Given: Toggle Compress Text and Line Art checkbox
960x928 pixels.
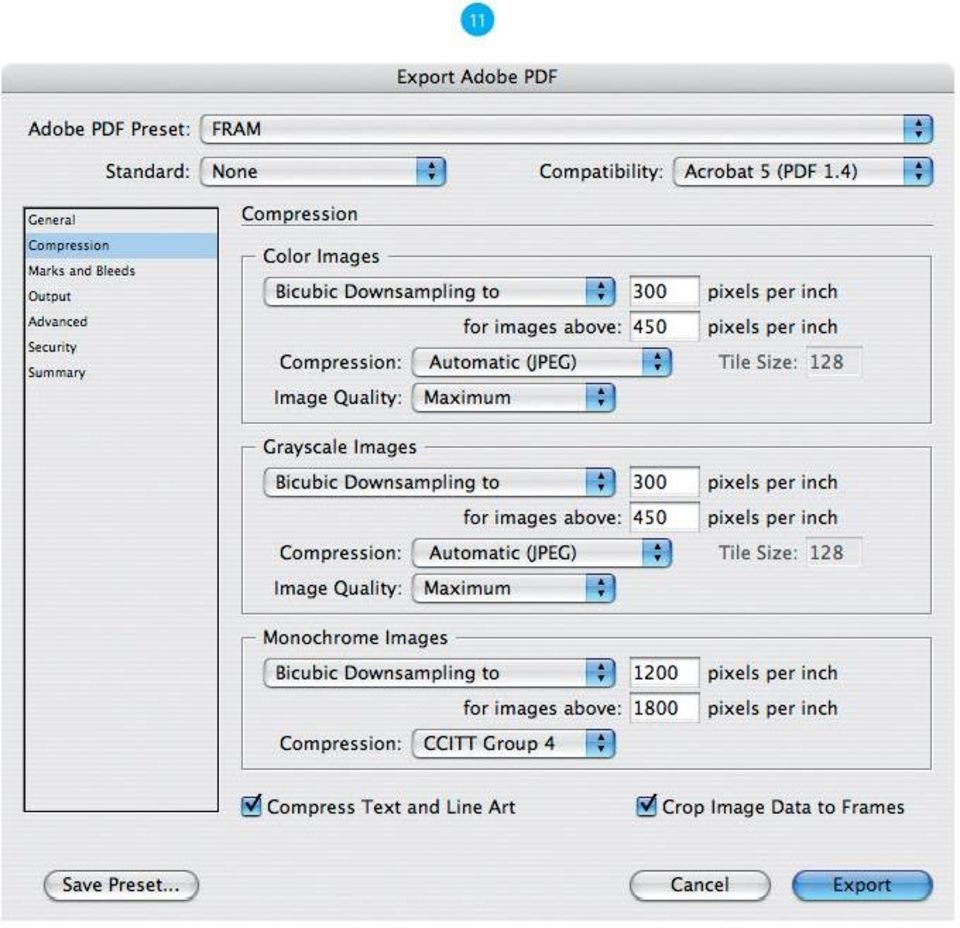Looking at the screenshot, I should point(252,806).
